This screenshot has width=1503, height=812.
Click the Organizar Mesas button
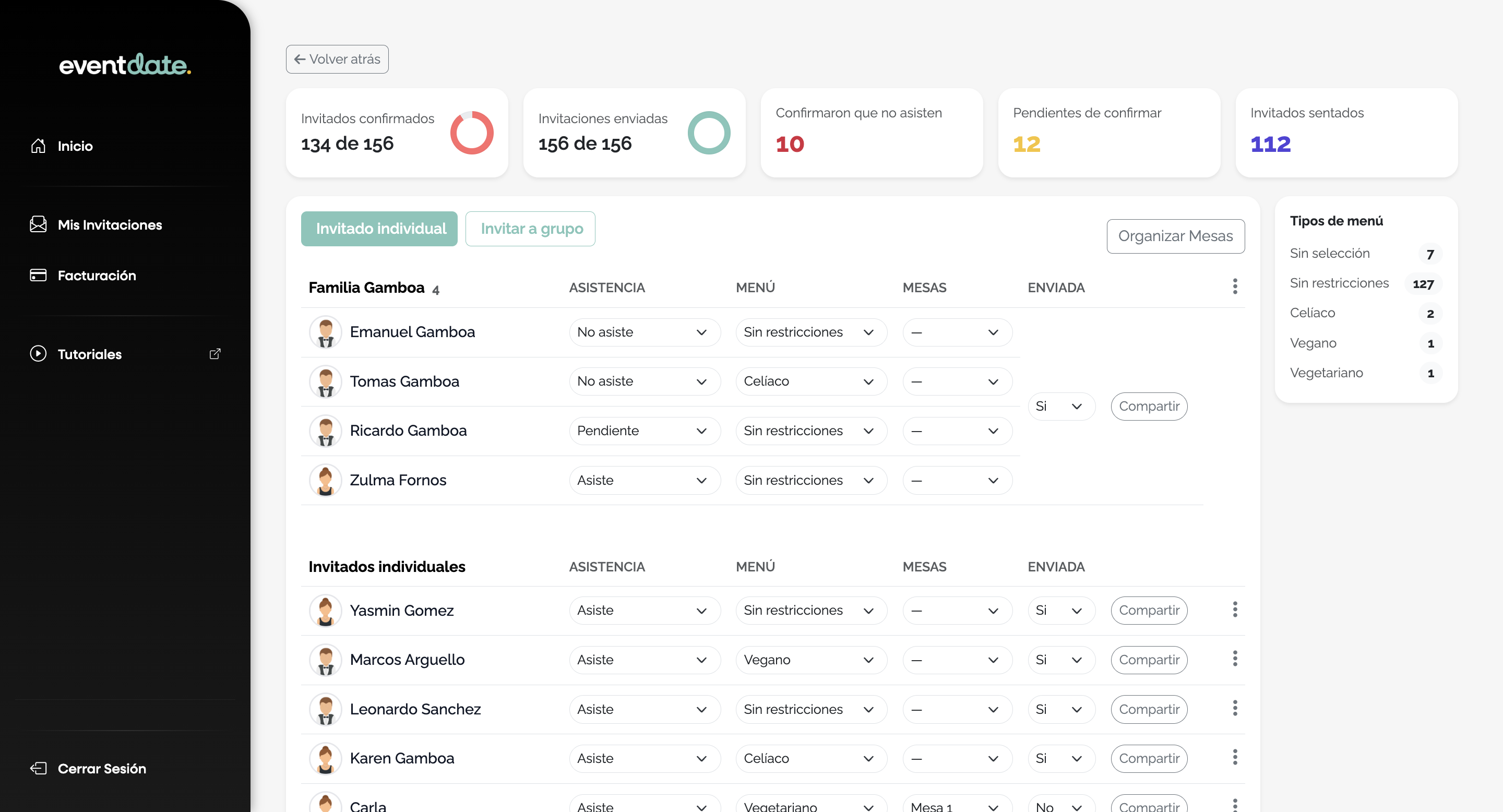(x=1175, y=236)
